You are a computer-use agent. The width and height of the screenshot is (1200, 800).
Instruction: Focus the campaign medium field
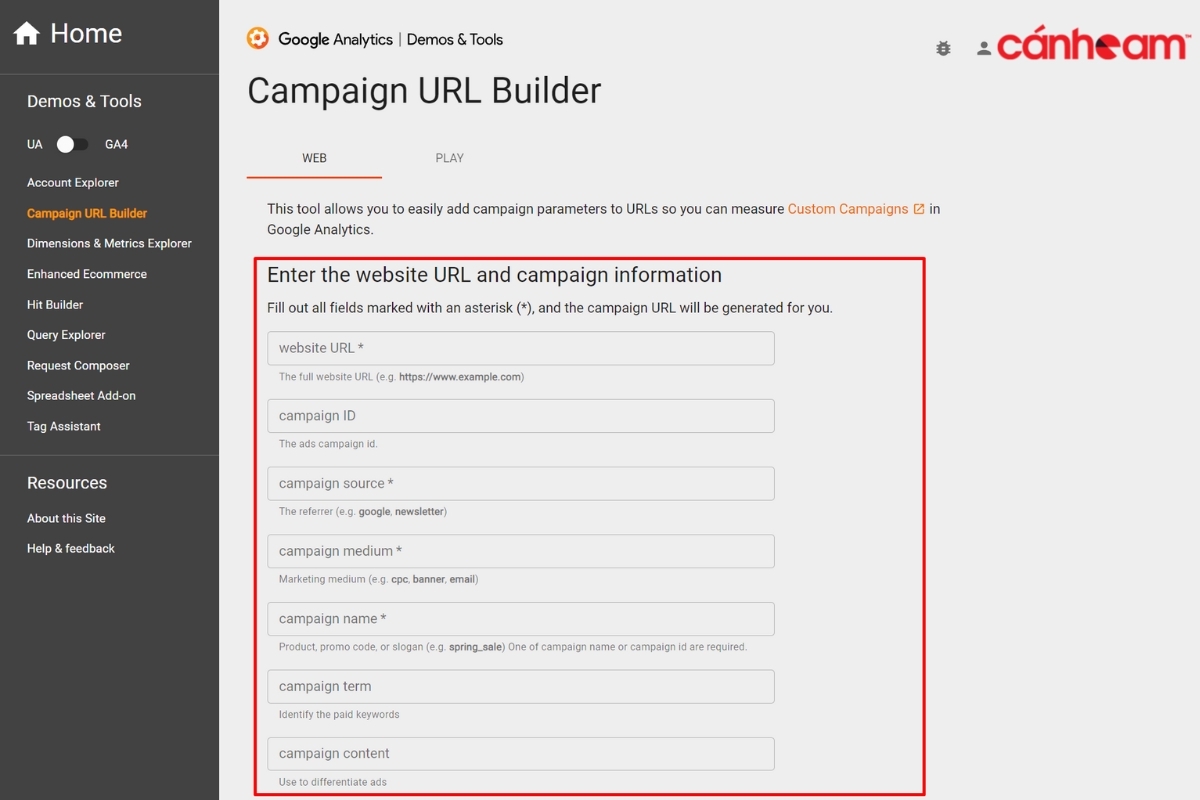click(521, 551)
